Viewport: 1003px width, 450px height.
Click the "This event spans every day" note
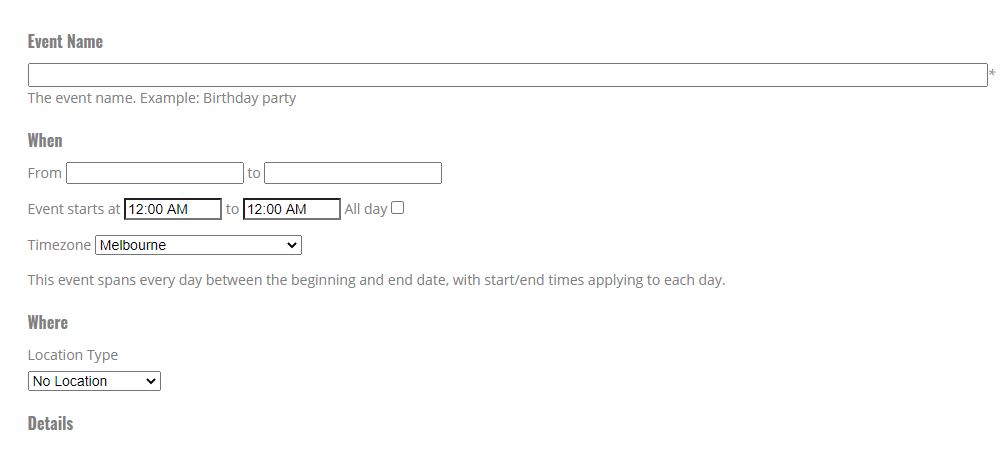point(376,280)
